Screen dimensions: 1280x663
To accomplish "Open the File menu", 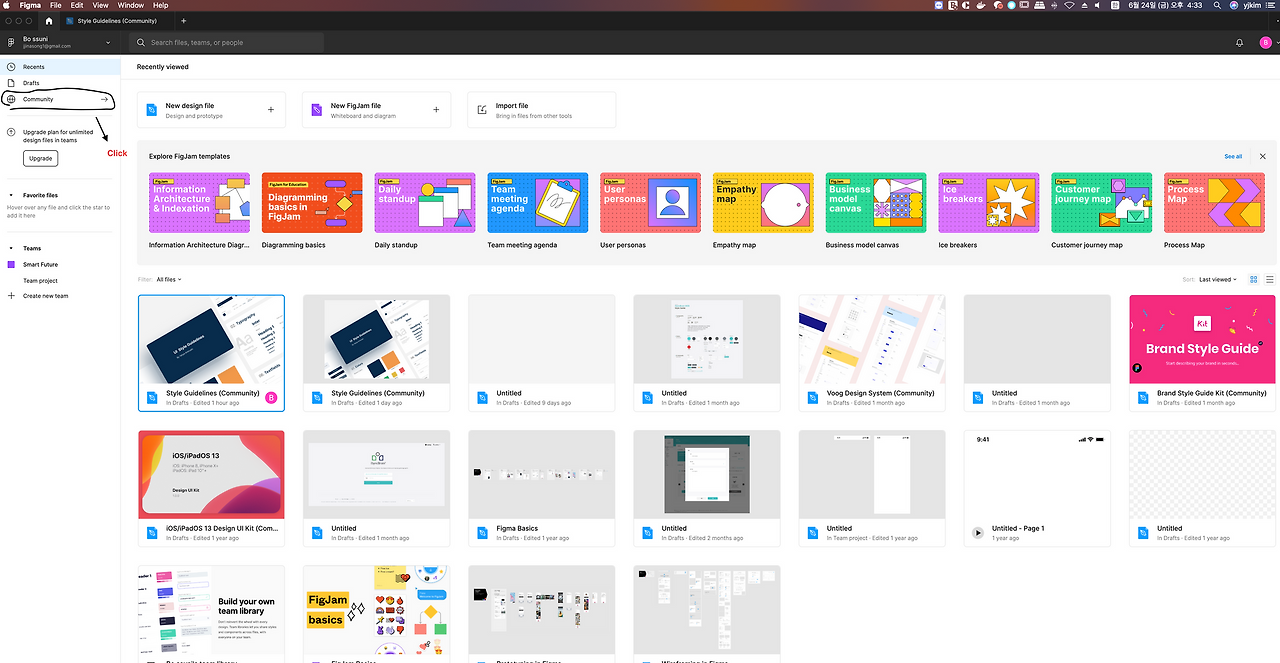I will pyautogui.click(x=56, y=5).
